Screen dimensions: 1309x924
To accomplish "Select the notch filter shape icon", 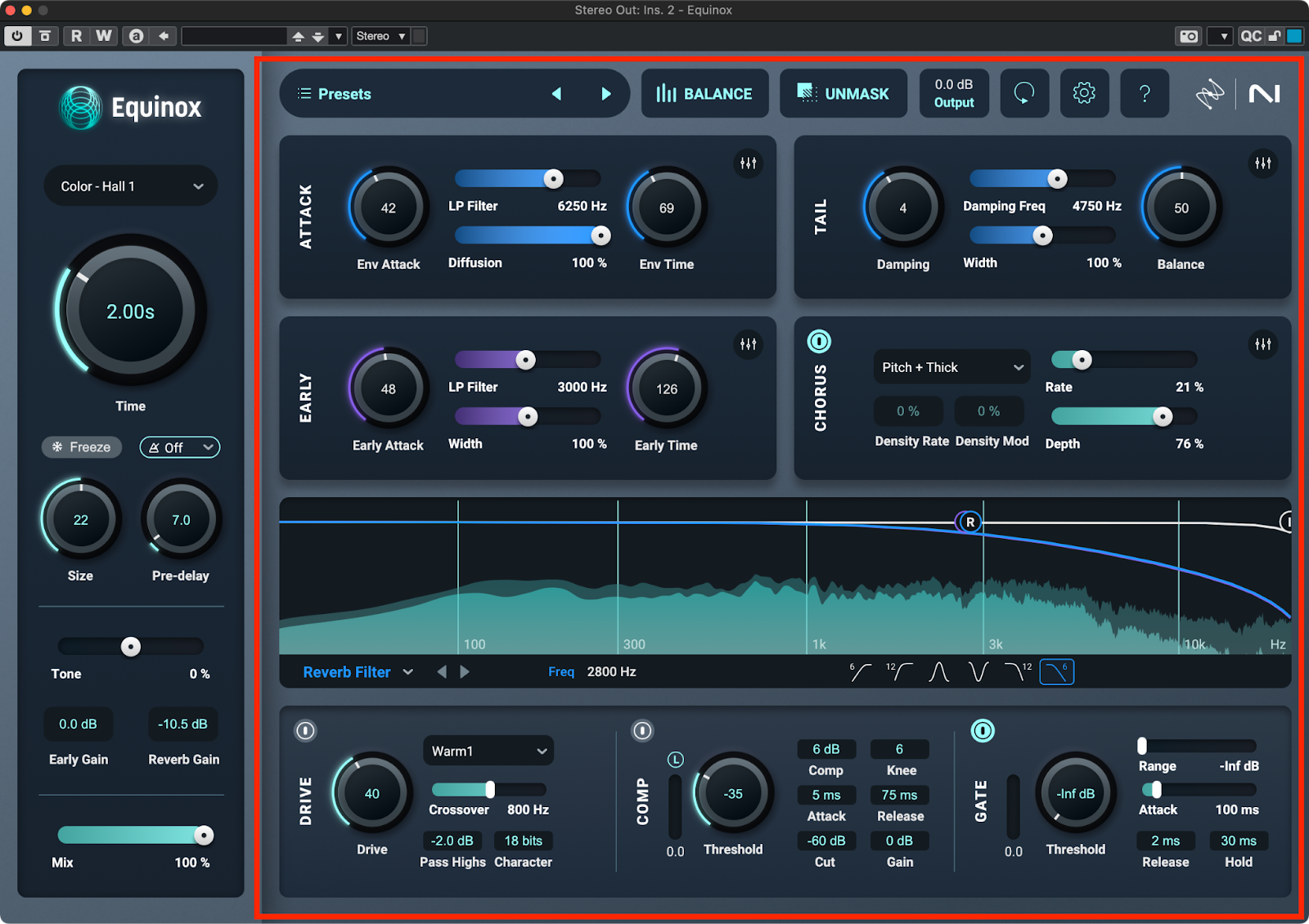I will pyautogui.click(x=978, y=672).
